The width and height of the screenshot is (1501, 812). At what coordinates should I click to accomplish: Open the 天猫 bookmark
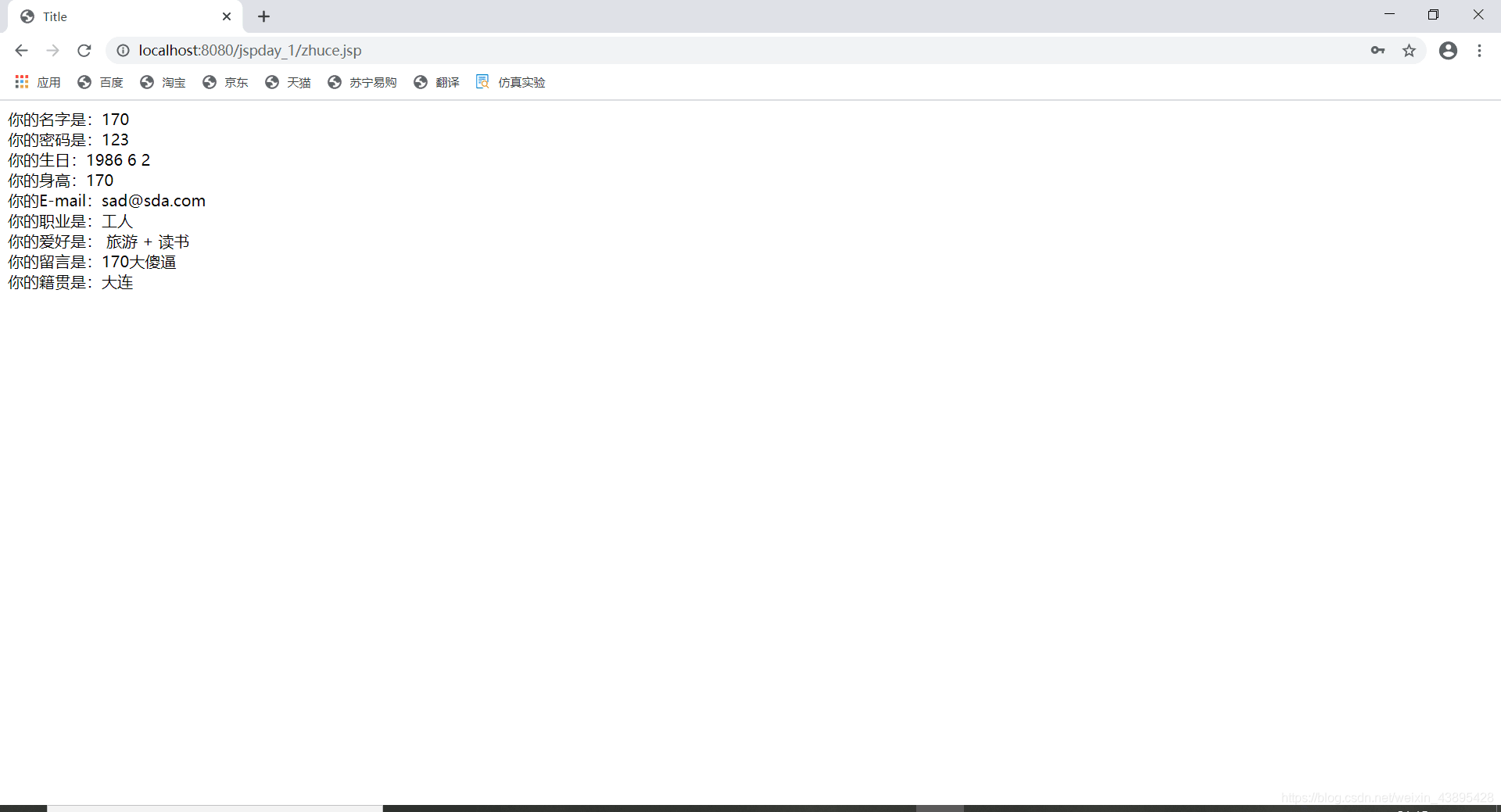pyautogui.click(x=288, y=82)
